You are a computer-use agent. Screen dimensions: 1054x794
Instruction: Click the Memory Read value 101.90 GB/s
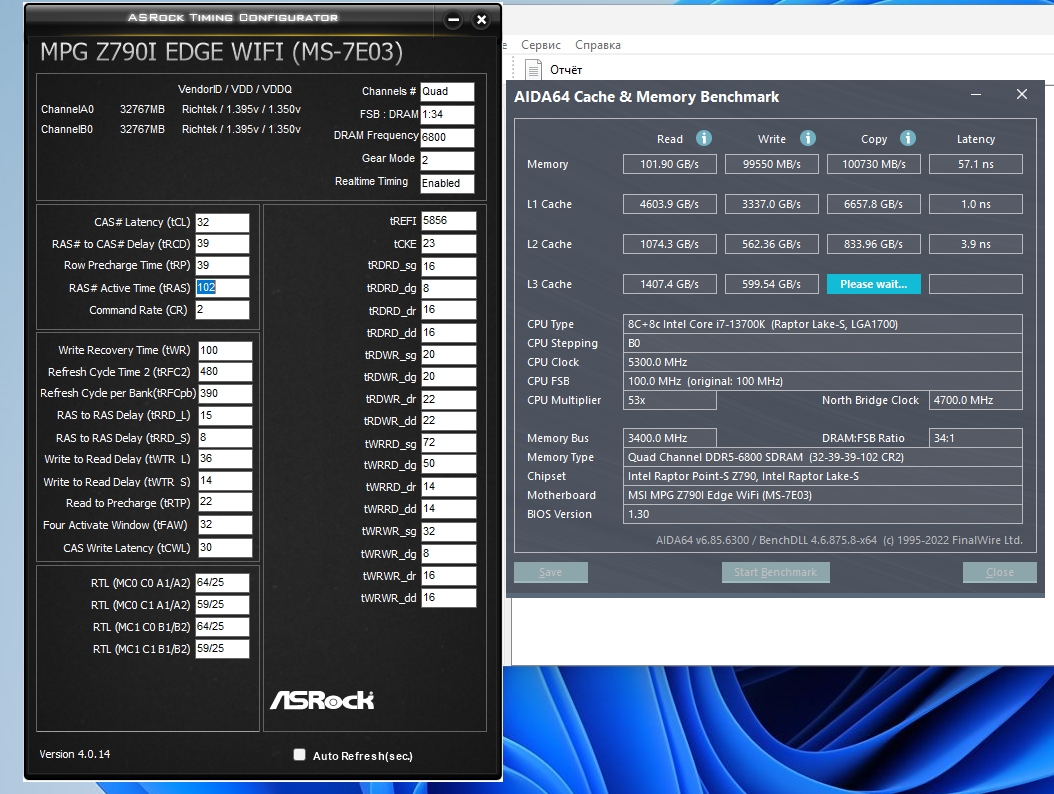coord(670,164)
